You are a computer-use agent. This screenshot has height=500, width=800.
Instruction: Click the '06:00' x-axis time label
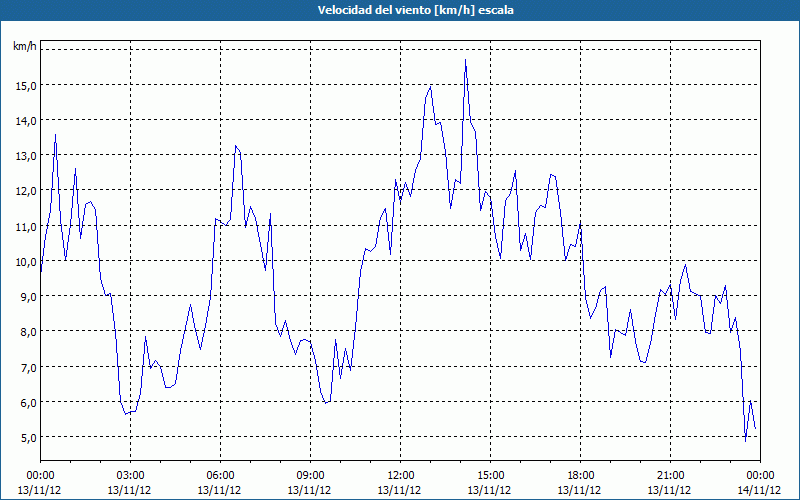(220, 476)
